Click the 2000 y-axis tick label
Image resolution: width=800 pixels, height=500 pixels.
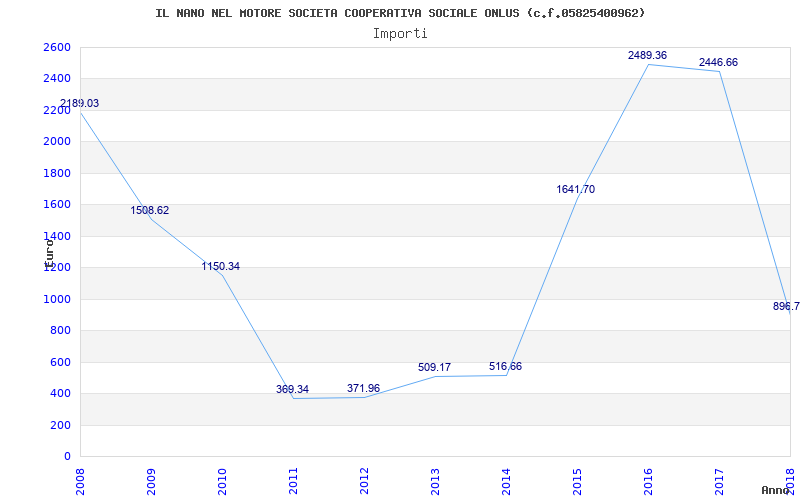(58, 141)
